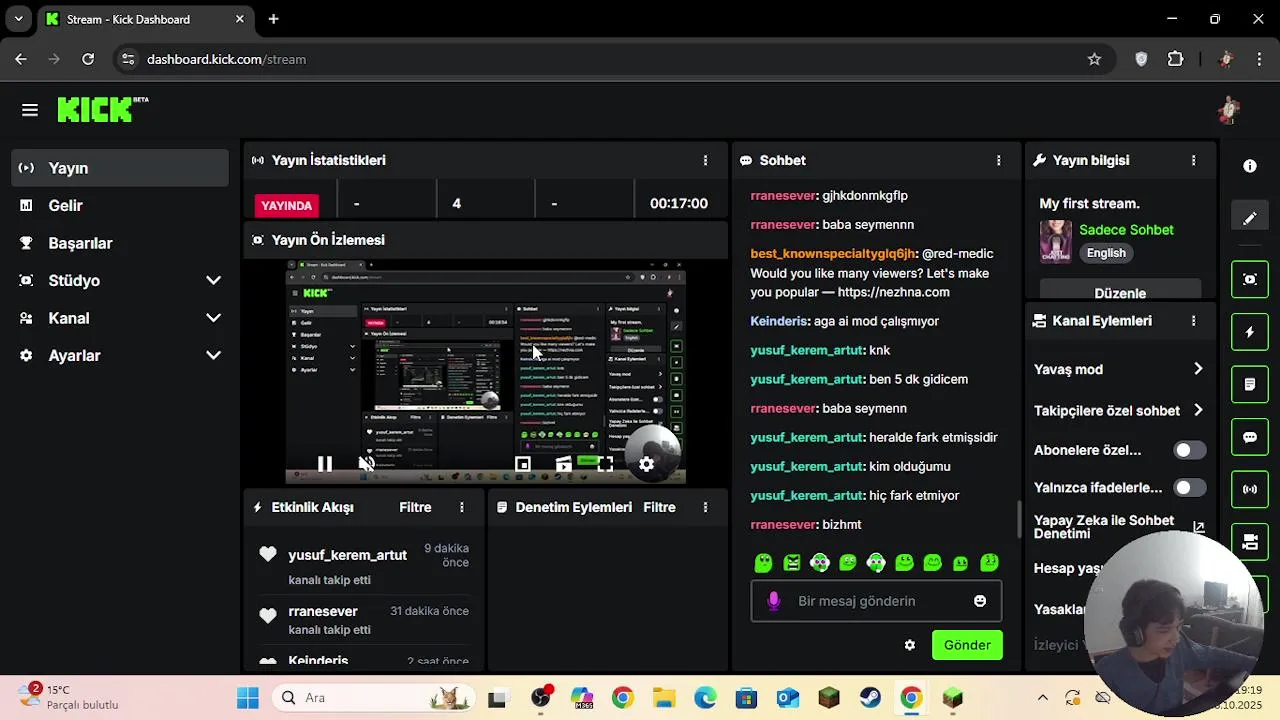
Task: Open the browser extensions puzzle icon
Action: click(x=1176, y=59)
